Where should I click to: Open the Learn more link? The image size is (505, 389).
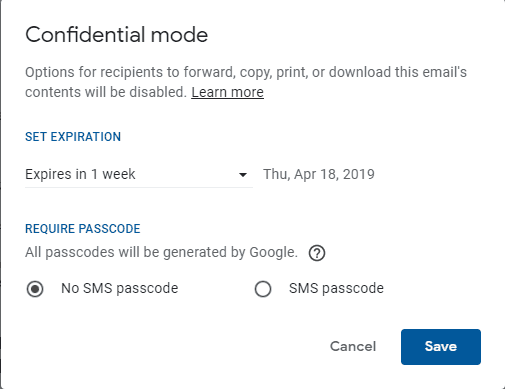(x=227, y=92)
